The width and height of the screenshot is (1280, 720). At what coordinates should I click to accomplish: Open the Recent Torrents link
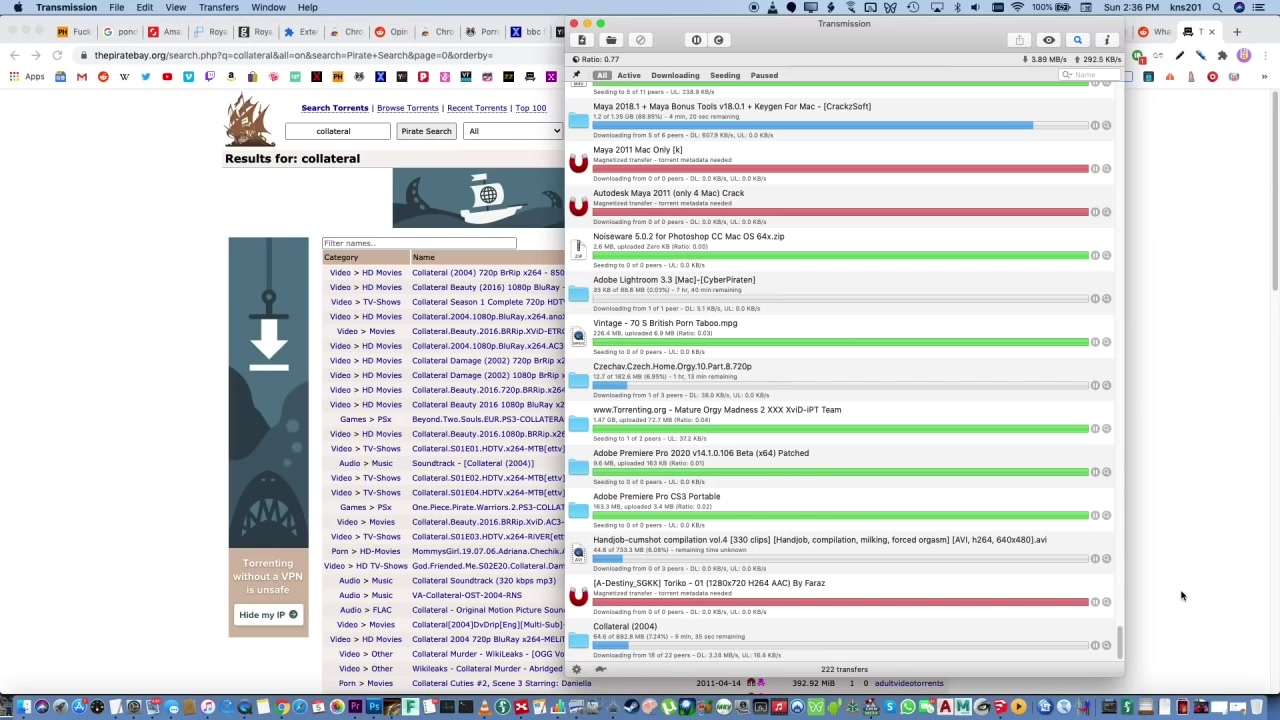pyautogui.click(x=477, y=108)
